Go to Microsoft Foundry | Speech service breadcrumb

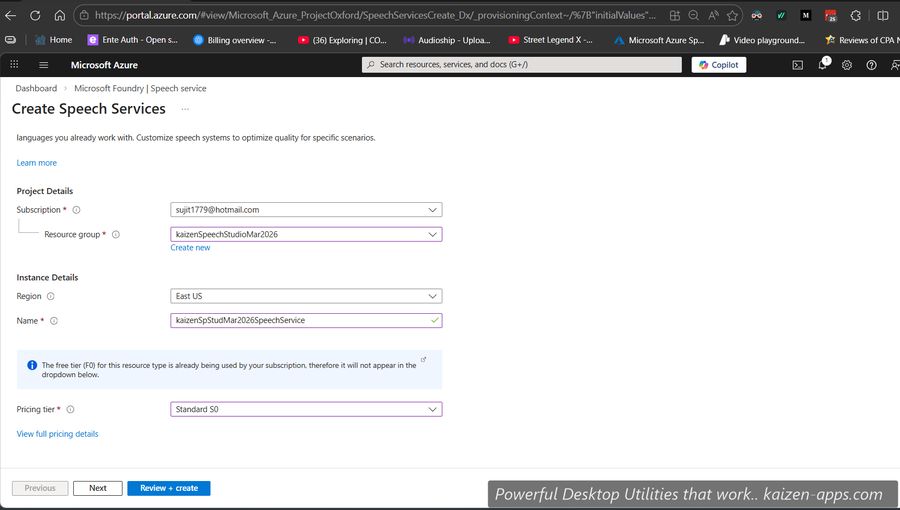[140, 88]
